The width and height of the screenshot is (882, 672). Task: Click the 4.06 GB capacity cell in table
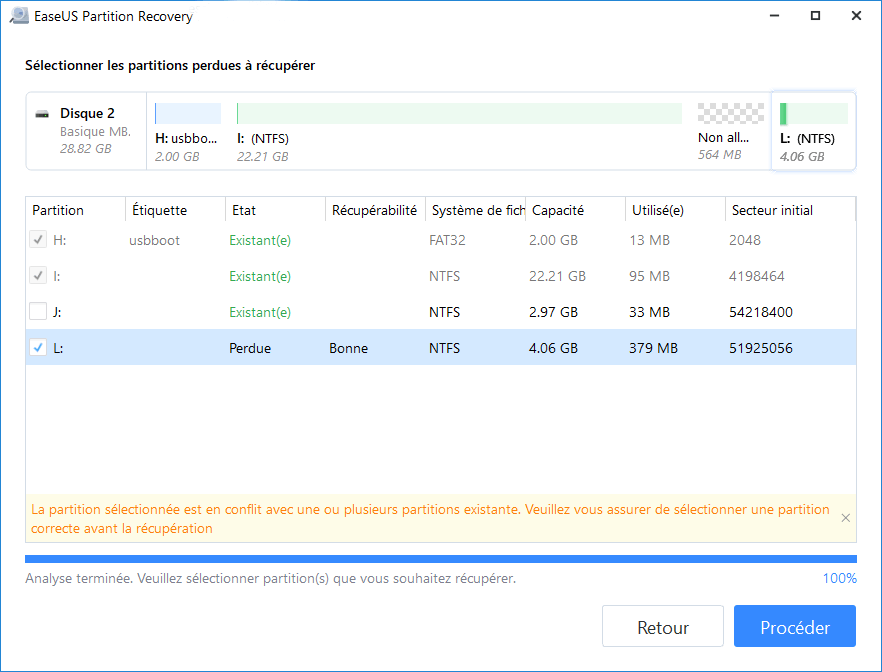coord(553,348)
